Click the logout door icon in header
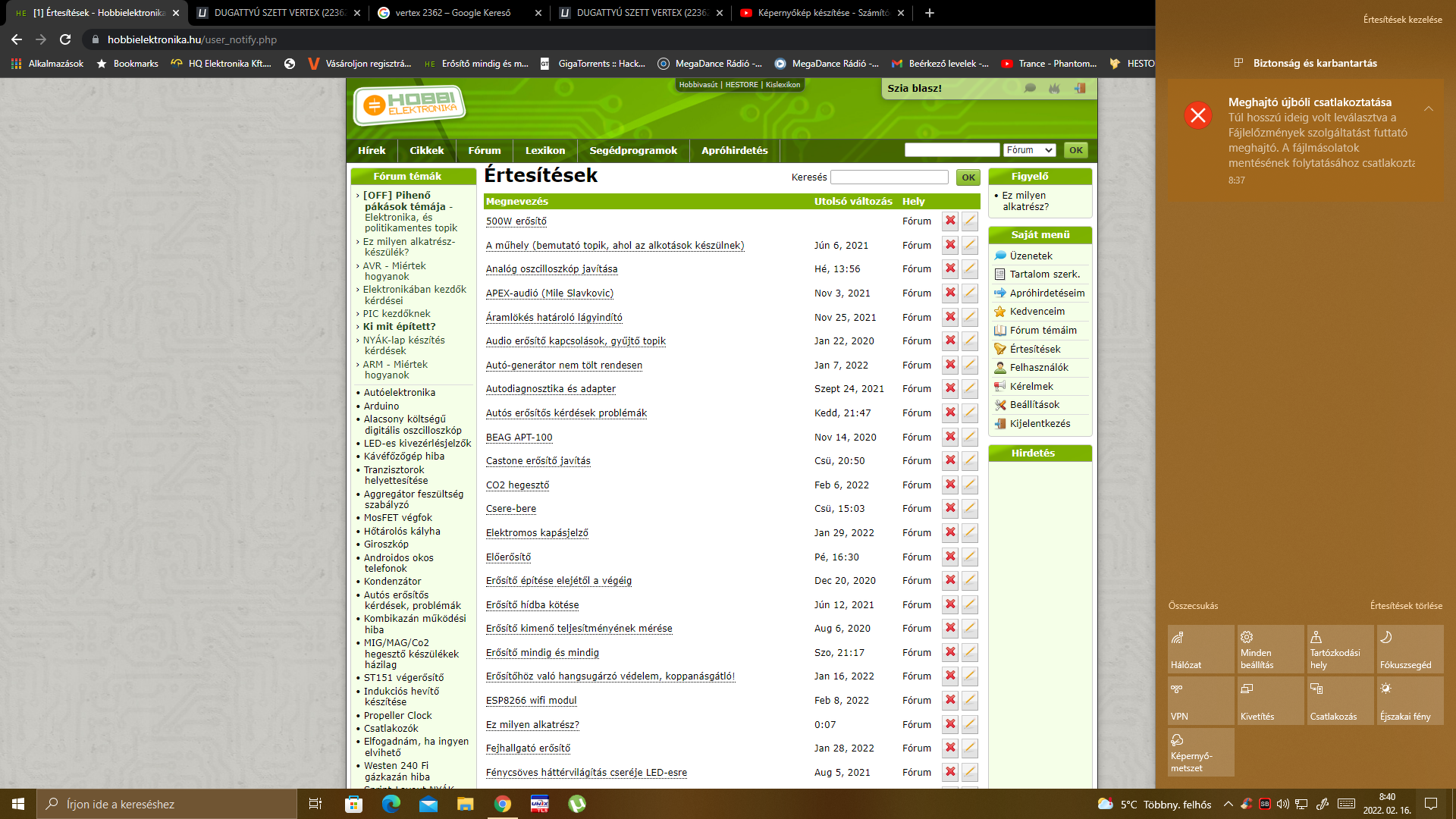This screenshot has width=1456, height=819. [1080, 89]
